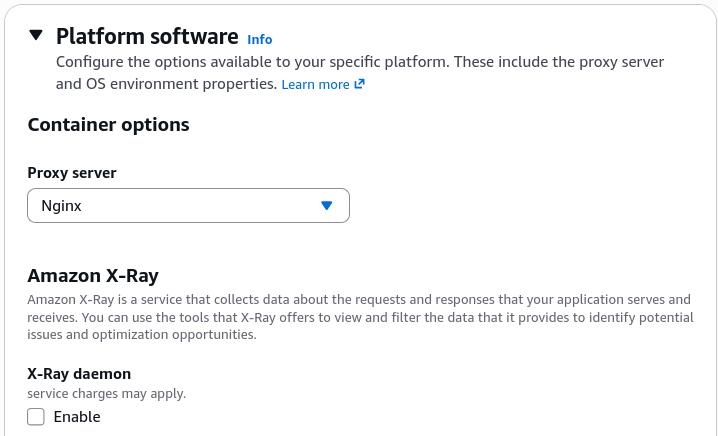Viewport: 718px width, 436px height.
Task: Tick the X-Ray daemon Enable checkbox
Action: (36, 417)
